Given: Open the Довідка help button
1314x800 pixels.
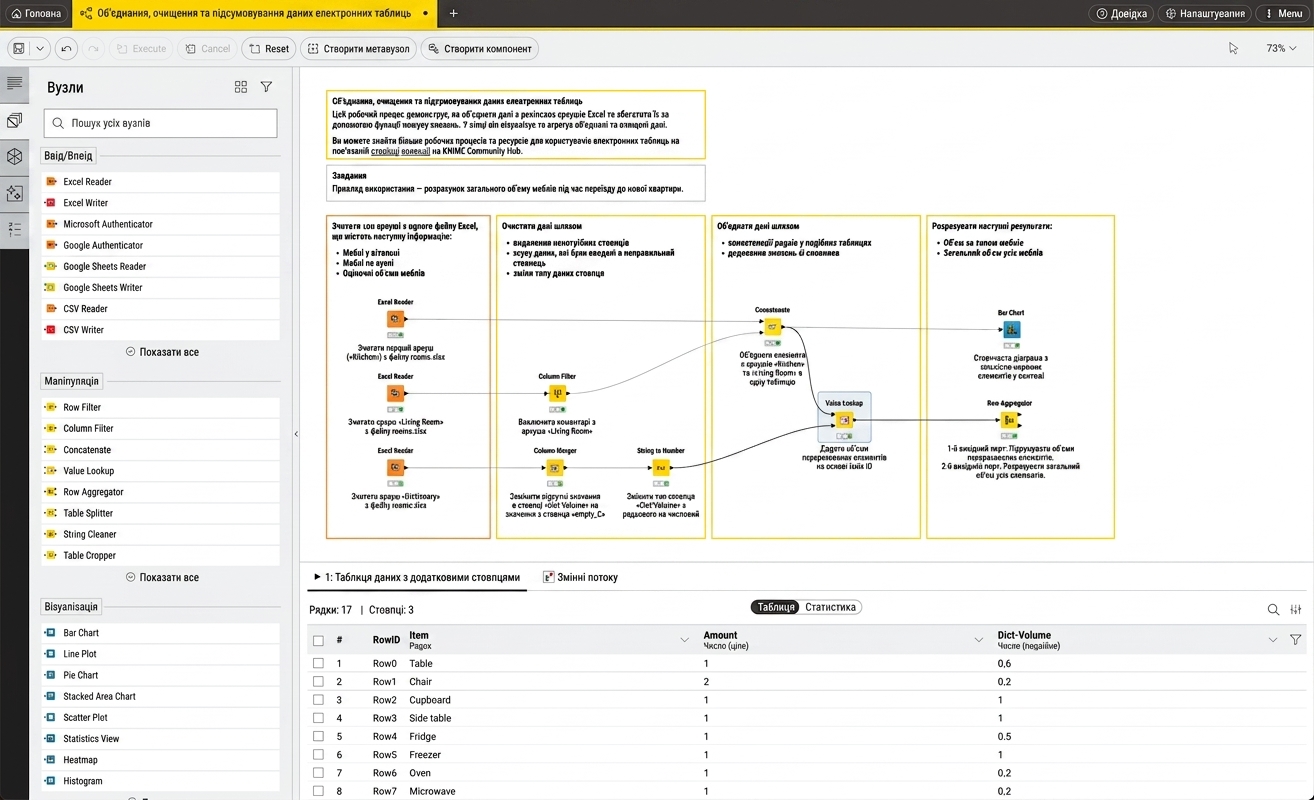Looking at the screenshot, I should pos(1121,14).
